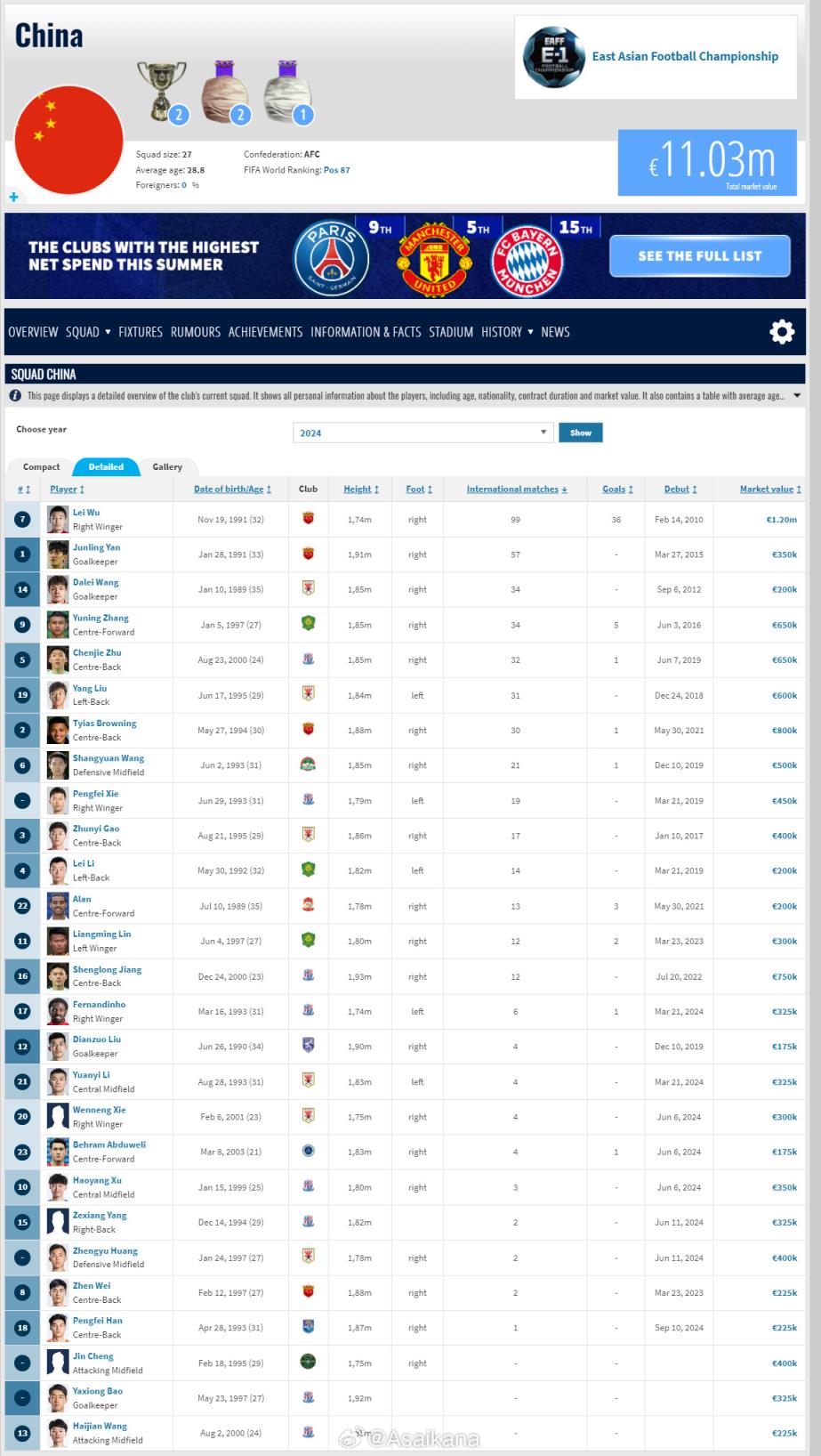This screenshot has height=1456, width=821.
Task: Expand the squad description chevron
Action: [796, 396]
